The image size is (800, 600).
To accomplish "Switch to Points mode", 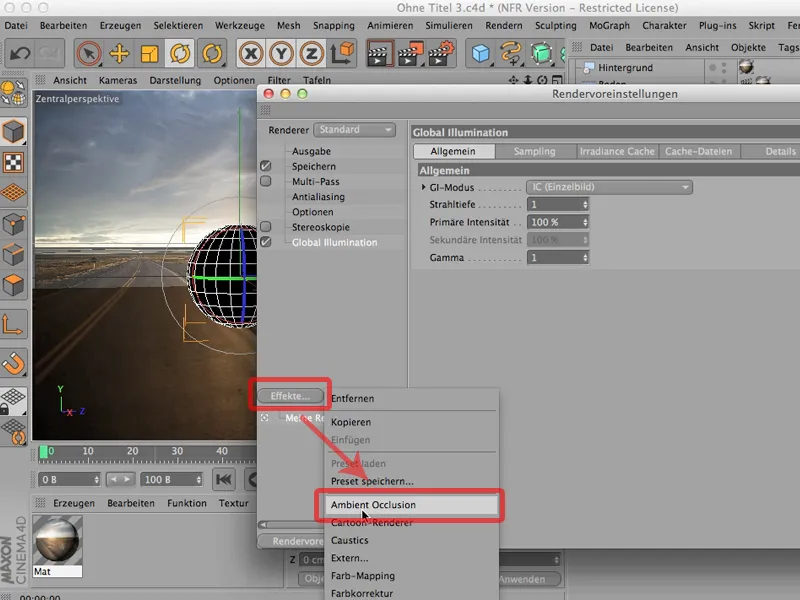I will pos(14,223).
